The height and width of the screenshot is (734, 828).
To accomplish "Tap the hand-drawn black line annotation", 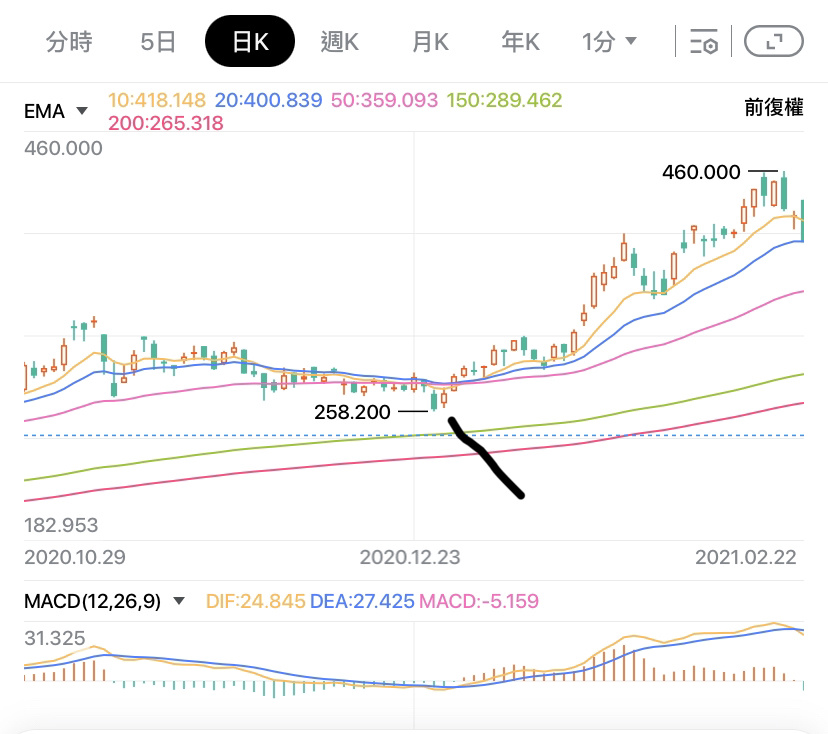I will (x=487, y=459).
